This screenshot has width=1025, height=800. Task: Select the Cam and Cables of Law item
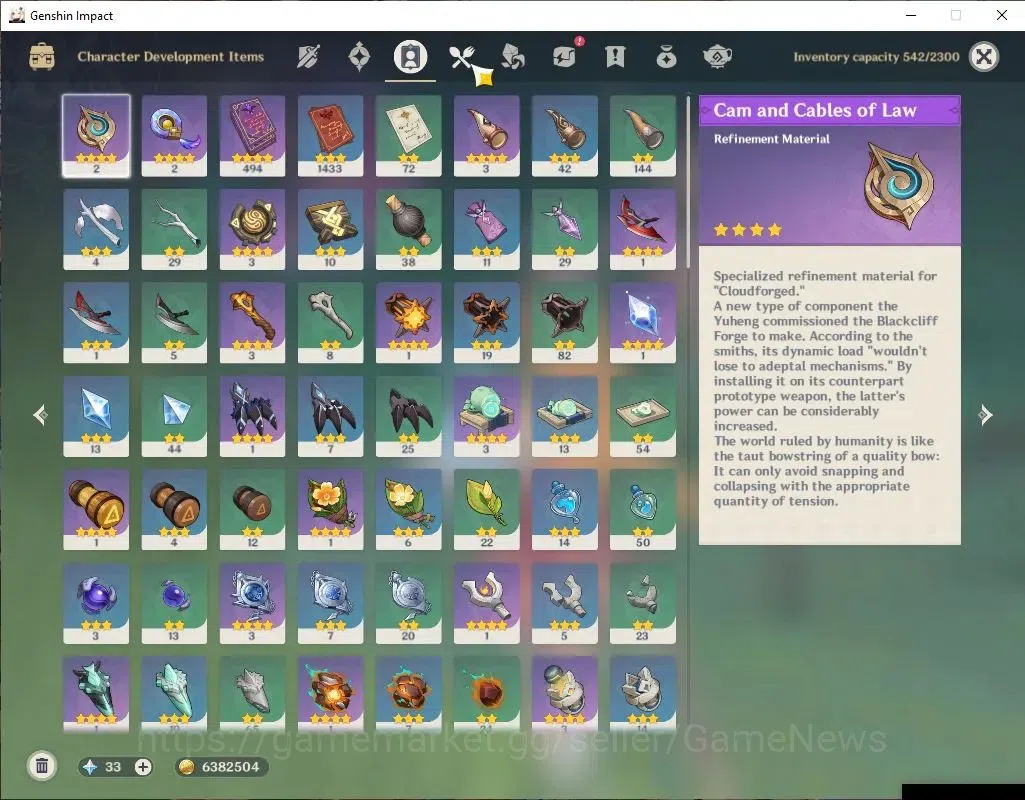pyautogui.click(x=96, y=136)
